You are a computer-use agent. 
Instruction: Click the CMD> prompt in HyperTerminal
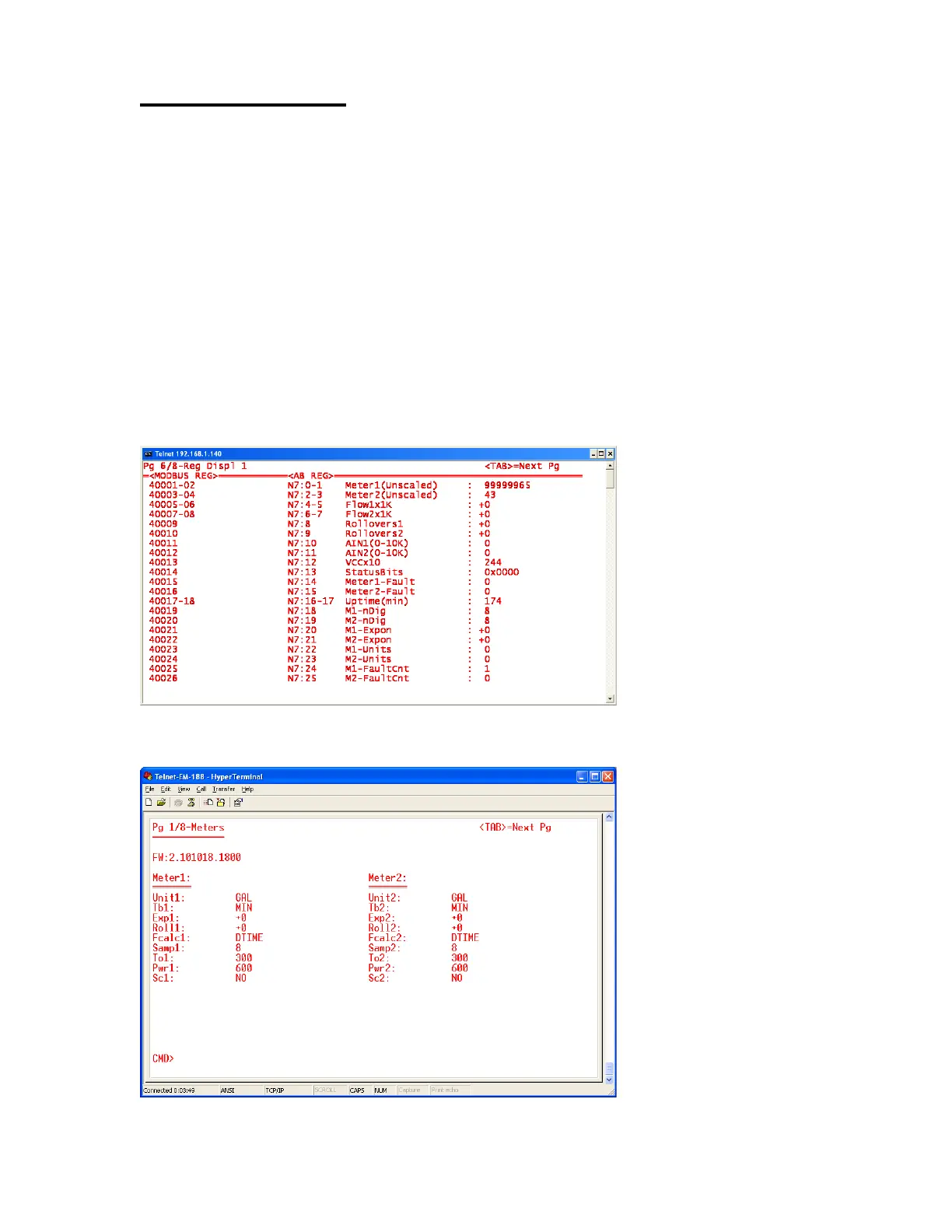pos(163,1059)
